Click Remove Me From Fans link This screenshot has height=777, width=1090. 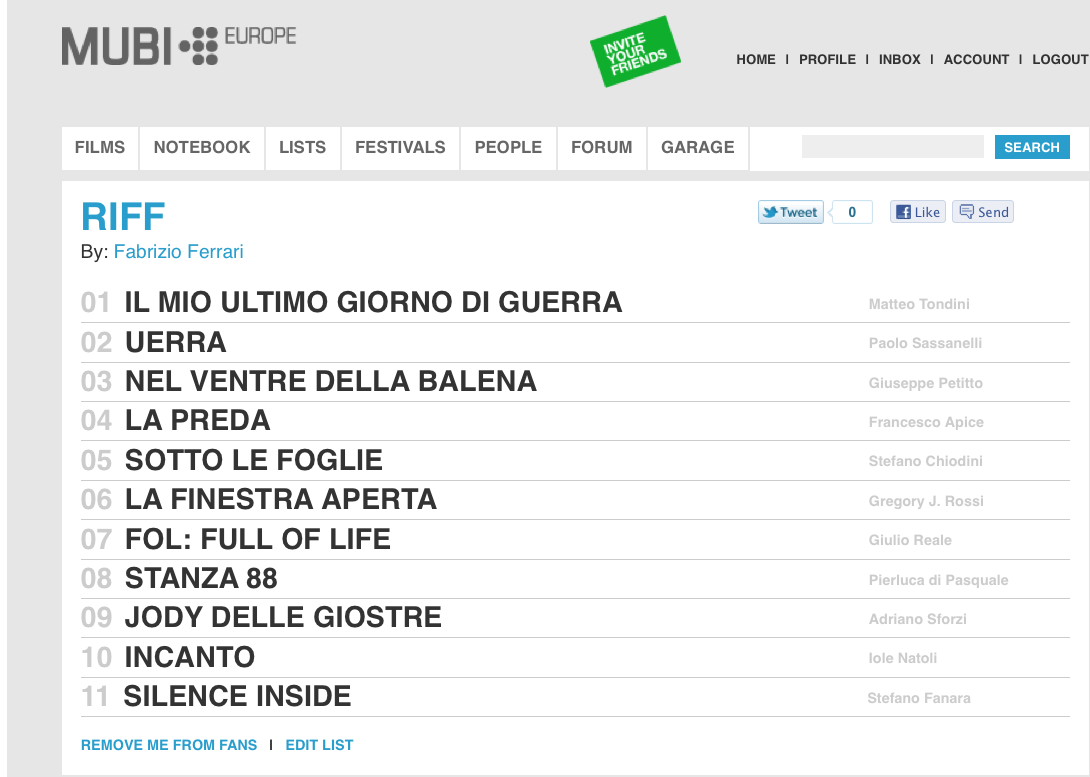169,745
